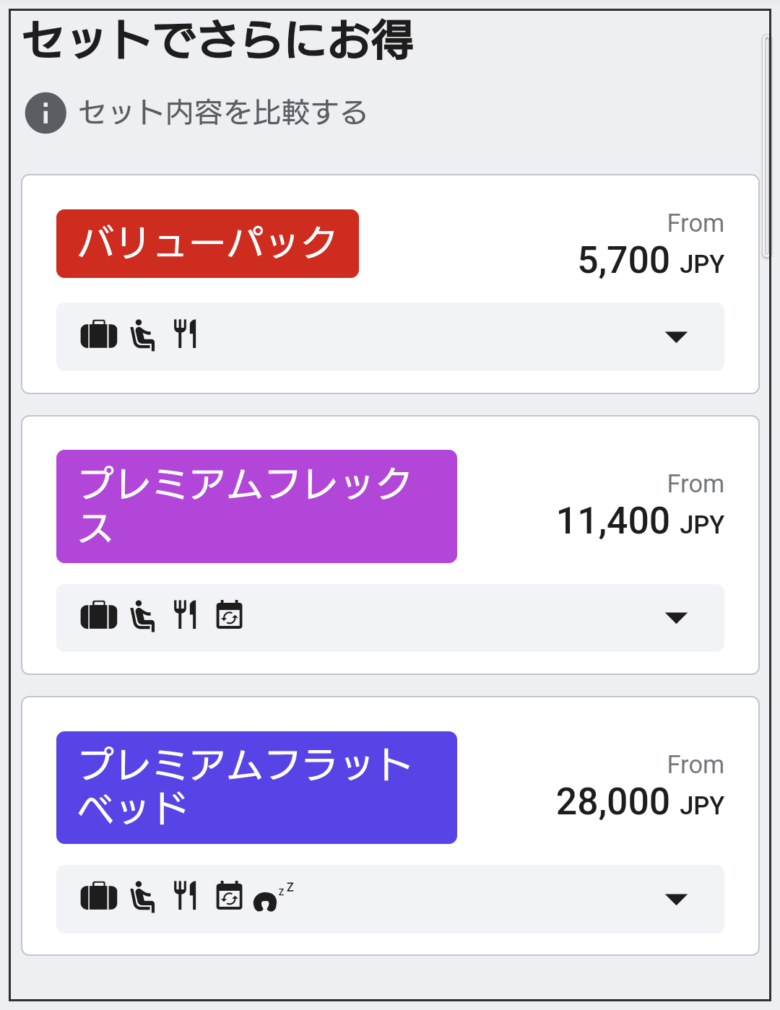Expand プレミアムフレックス details arrow
Image resolution: width=780 pixels, height=1010 pixels.
(676, 618)
